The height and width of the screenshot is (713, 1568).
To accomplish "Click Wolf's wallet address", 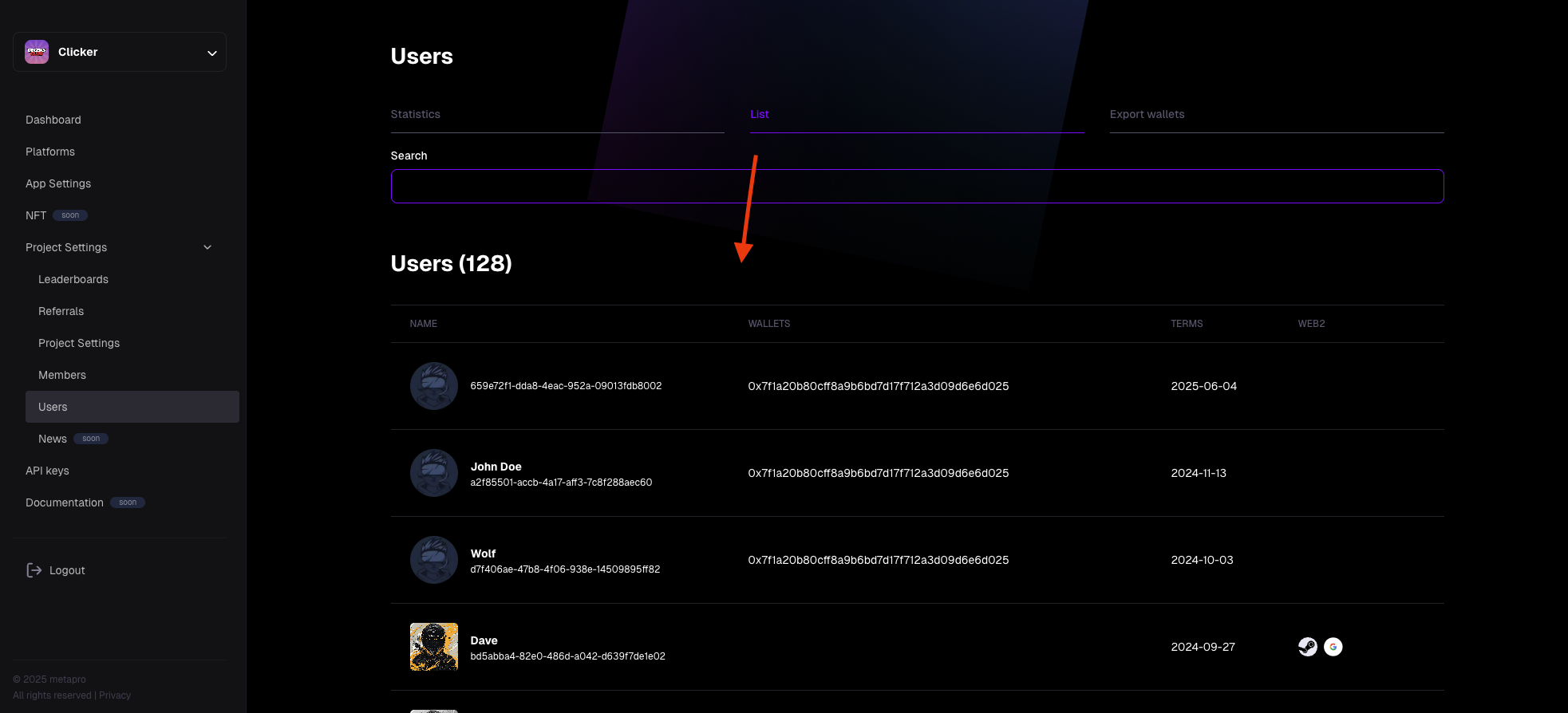I will [x=879, y=560].
